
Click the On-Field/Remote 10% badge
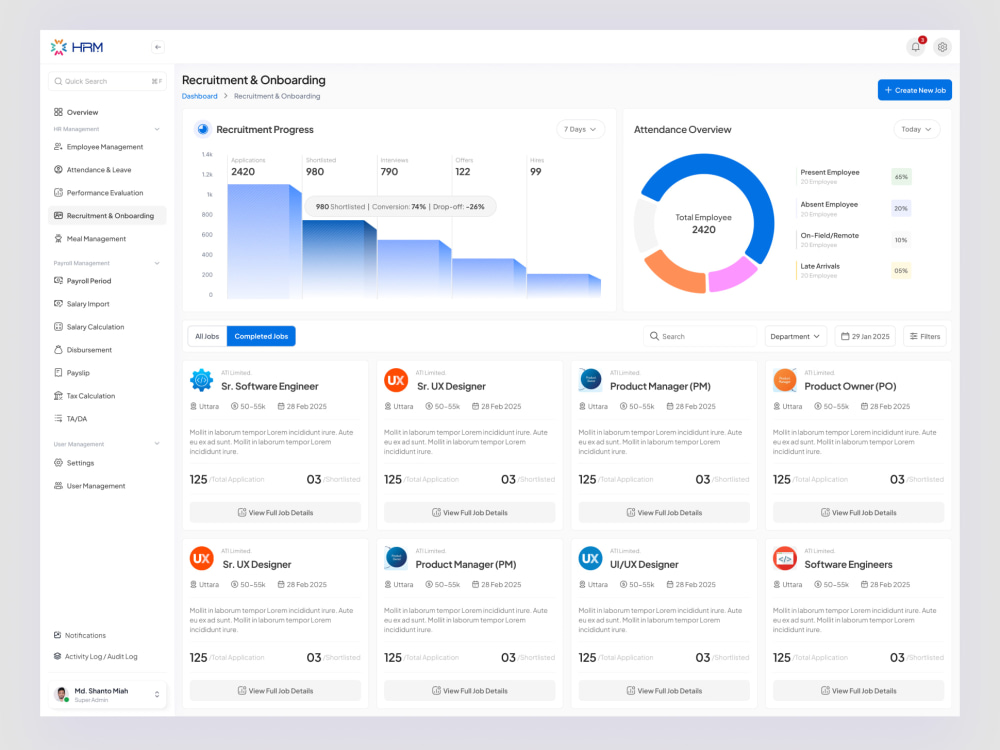point(901,240)
